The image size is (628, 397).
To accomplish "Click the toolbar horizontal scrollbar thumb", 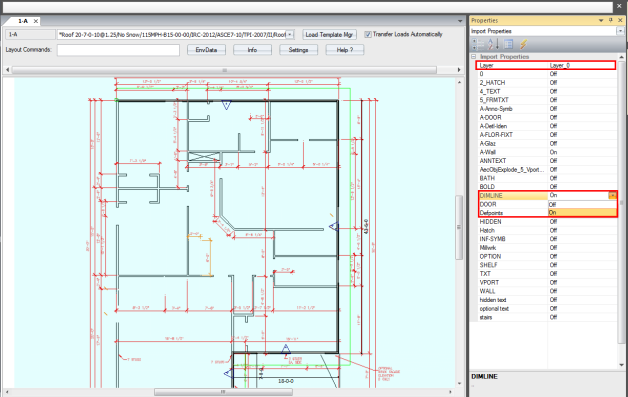I will click(x=224, y=70).
